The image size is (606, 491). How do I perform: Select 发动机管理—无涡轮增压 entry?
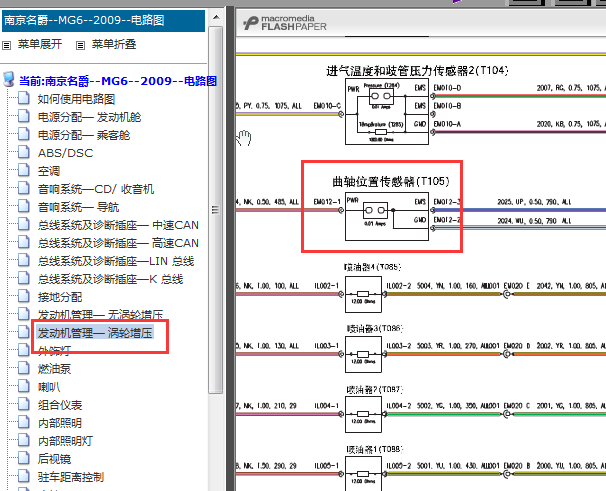(100, 315)
